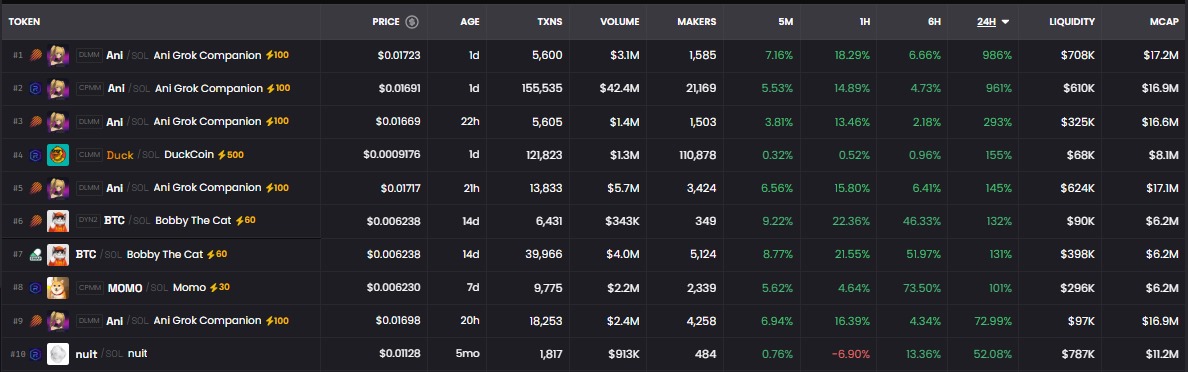Open the Ani avatar image in row #2
1188x372 pixels.
click(58, 89)
